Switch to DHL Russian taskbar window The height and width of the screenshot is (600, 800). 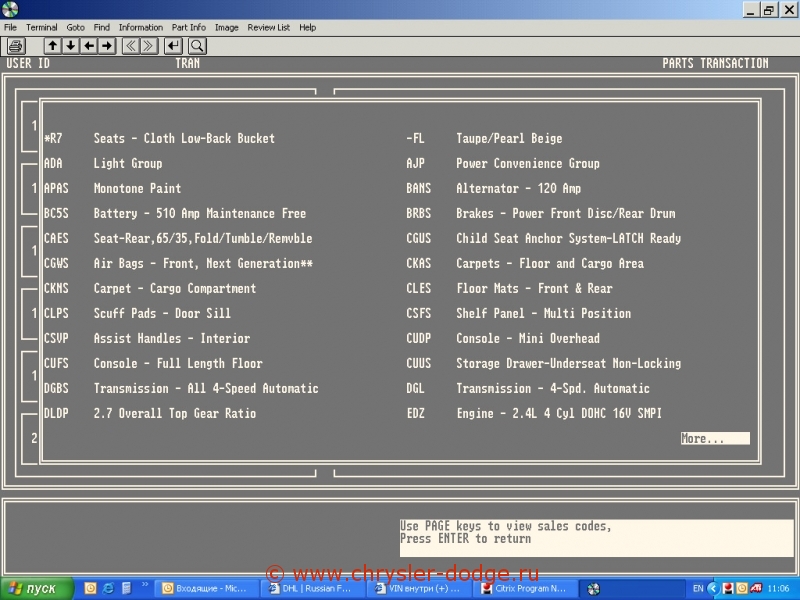point(313,588)
